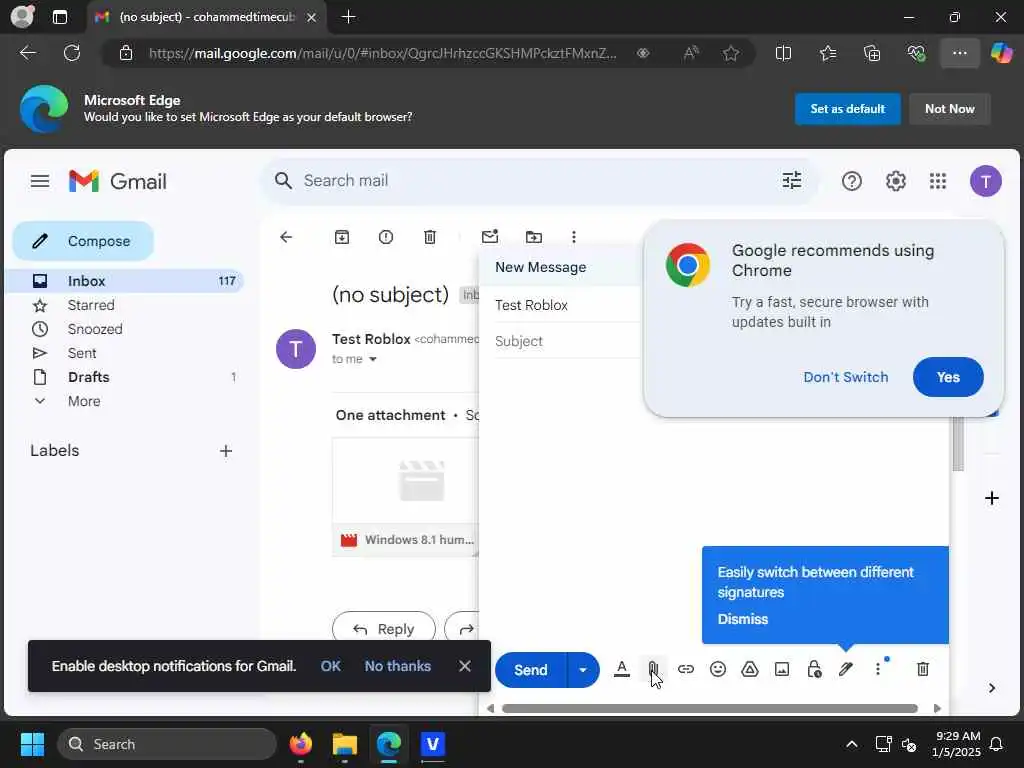This screenshot has width=1024, height=768.
Task: Open the Google account avatar menu
Action: tap(985, 181)
